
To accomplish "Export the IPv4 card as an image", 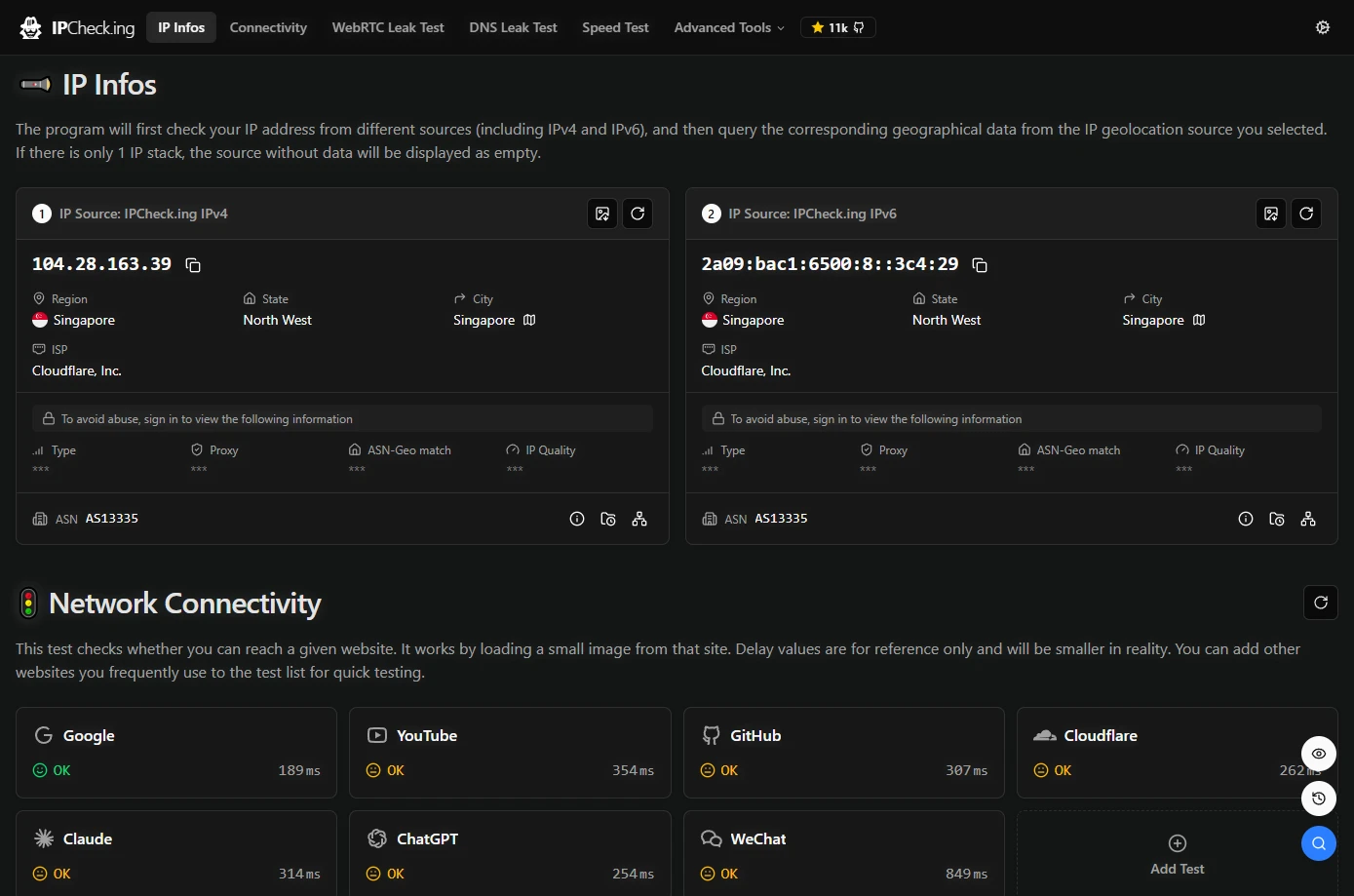I will (x=602, y=214).
